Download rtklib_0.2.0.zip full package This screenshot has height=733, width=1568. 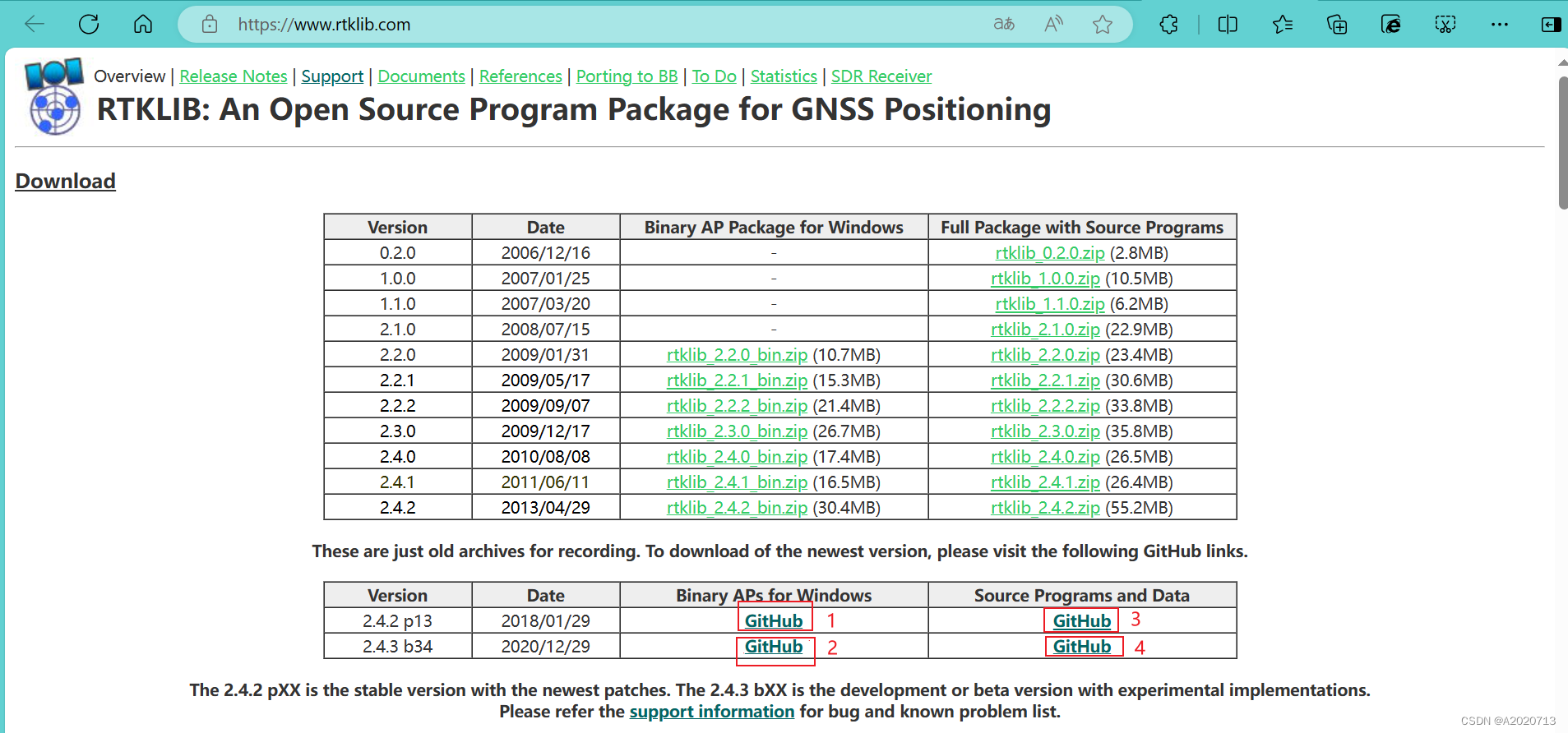tap(1050, 253)
